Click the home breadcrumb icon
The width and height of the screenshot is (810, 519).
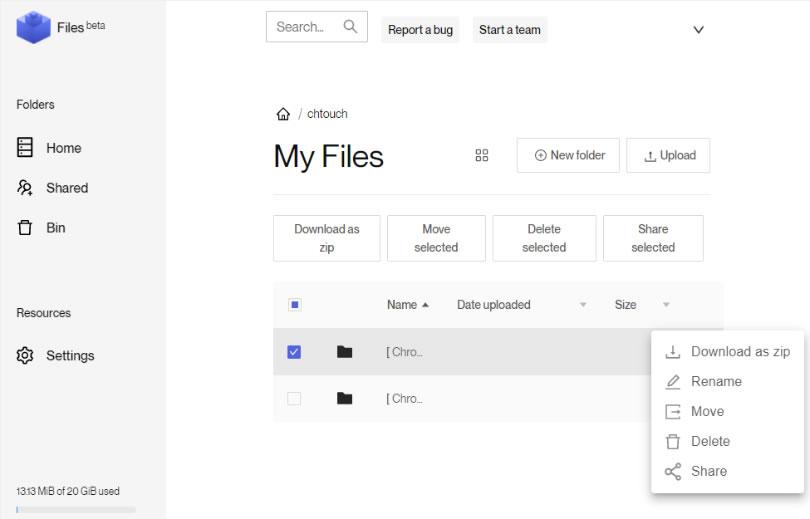point(283,114)
